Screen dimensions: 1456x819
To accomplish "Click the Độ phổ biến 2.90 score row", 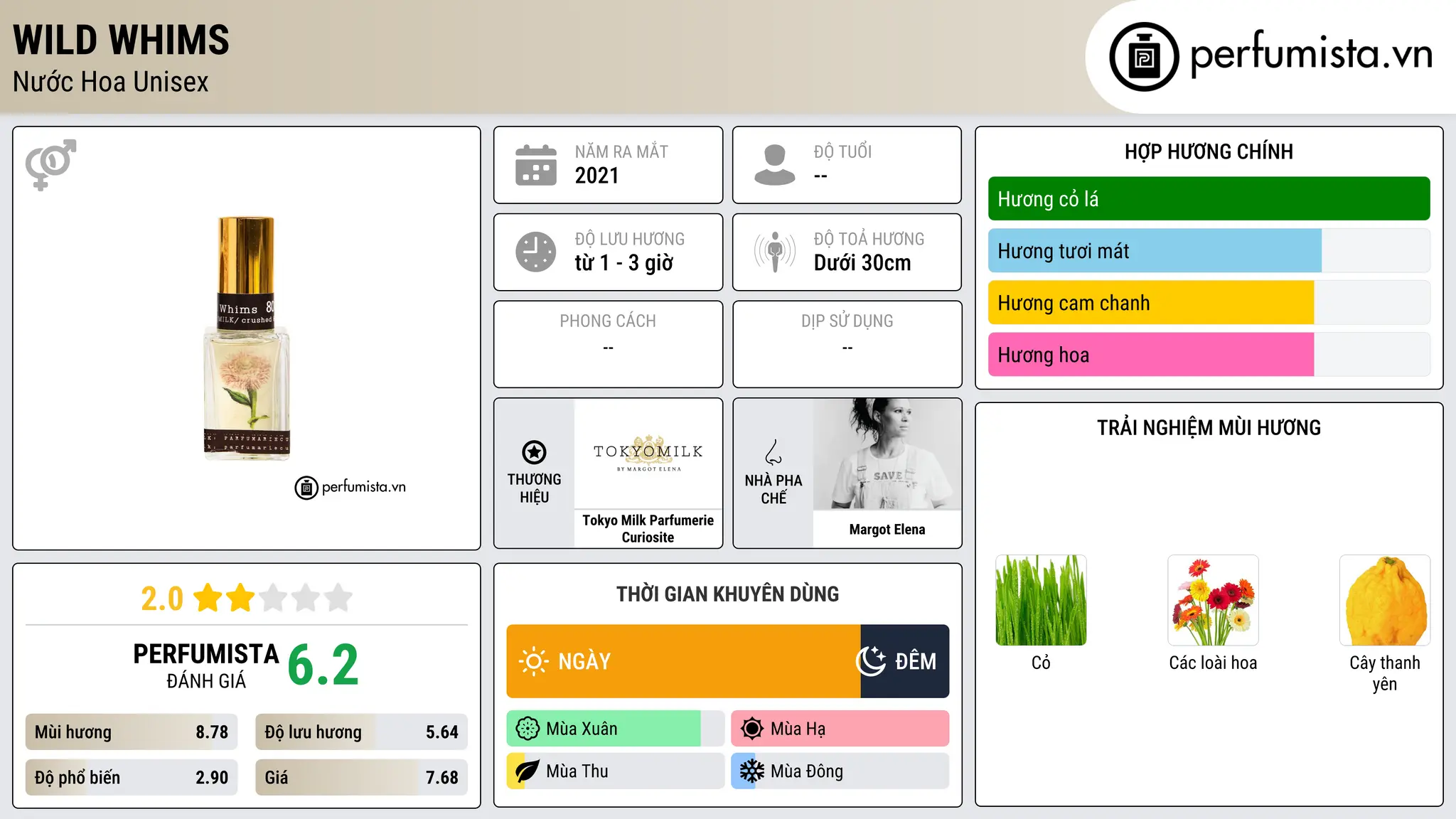I will pos(132,778).
